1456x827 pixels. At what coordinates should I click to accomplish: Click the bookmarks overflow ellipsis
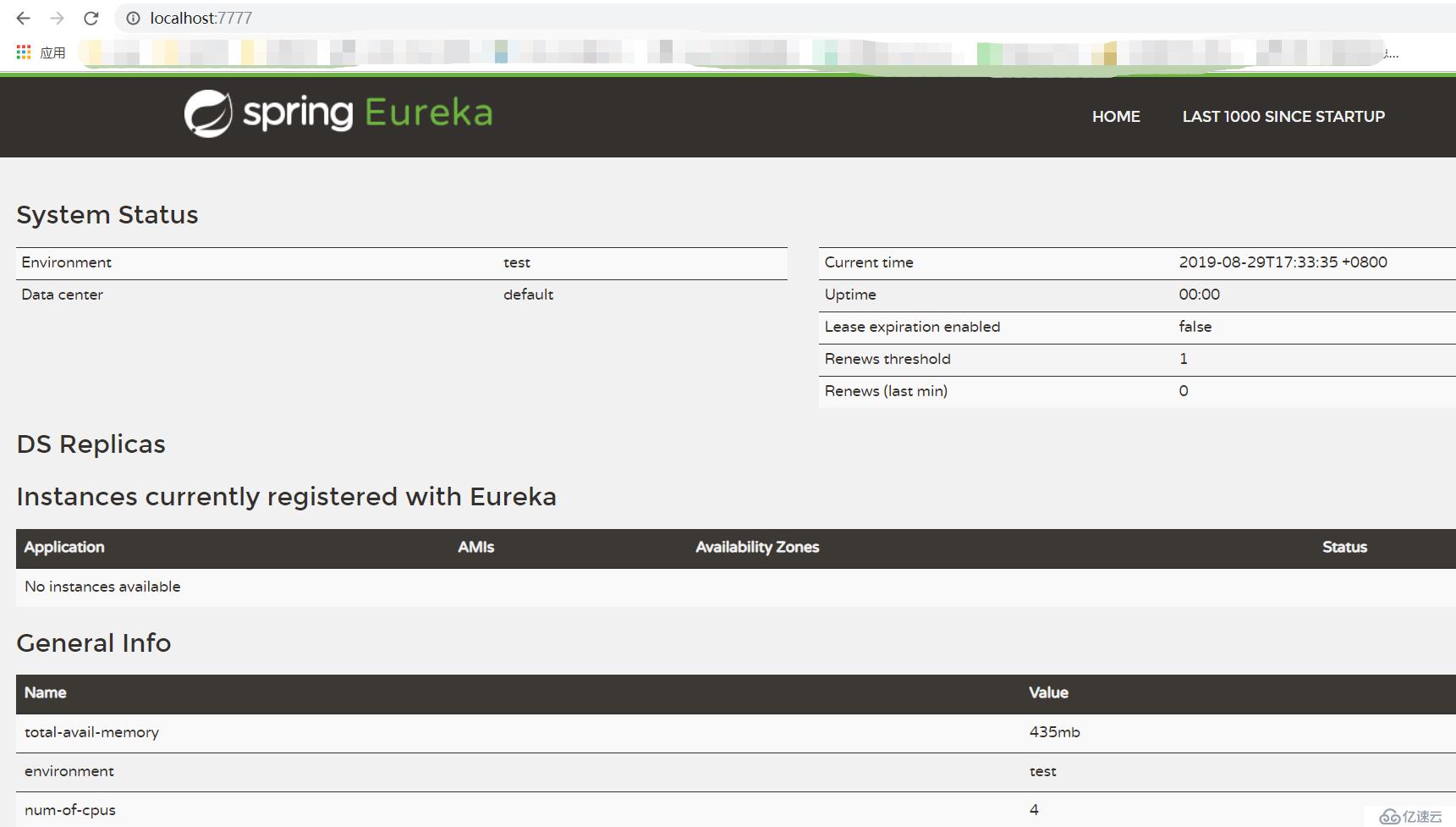(1391, 53)
